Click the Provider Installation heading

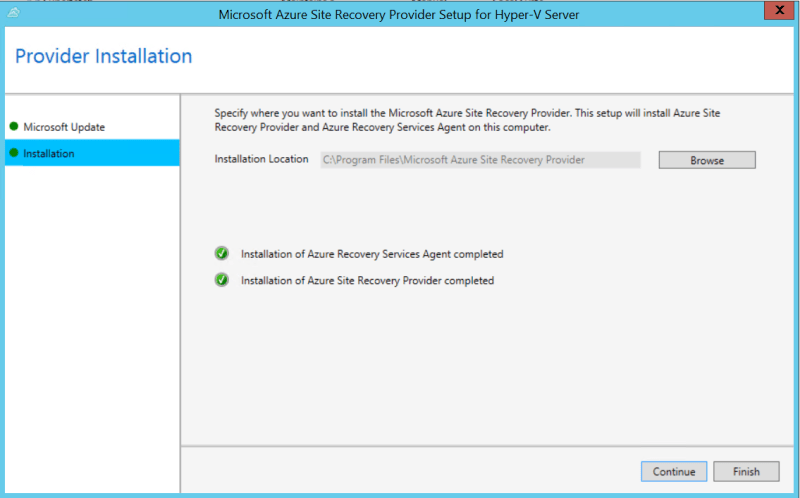(104, 56)
